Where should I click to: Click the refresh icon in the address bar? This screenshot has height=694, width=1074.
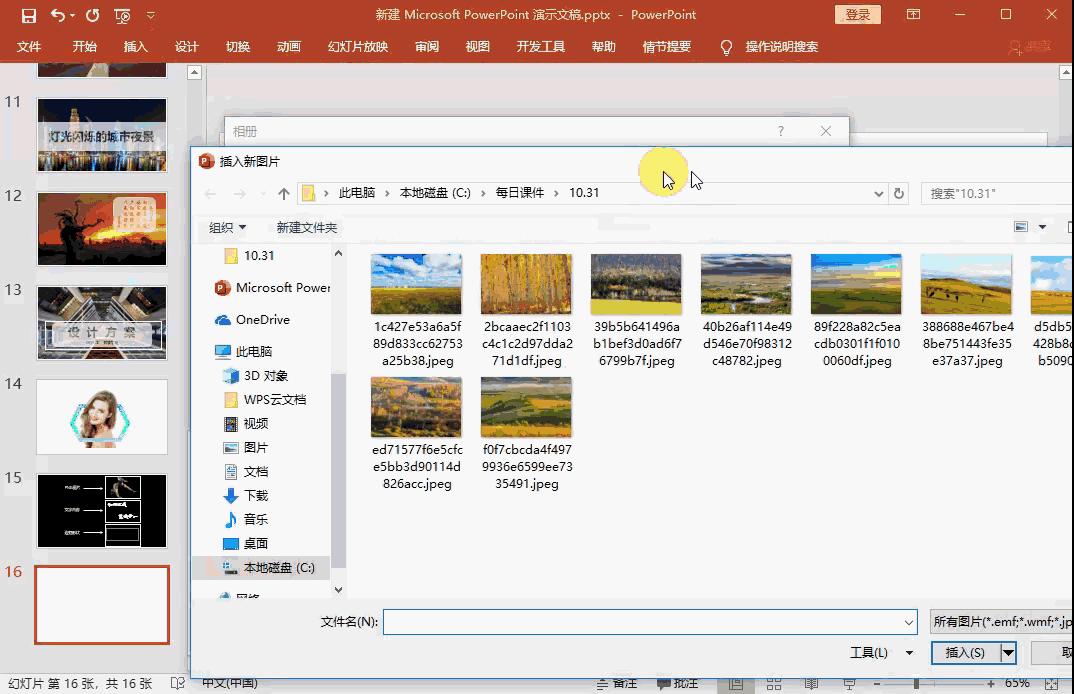click(898, 193)
